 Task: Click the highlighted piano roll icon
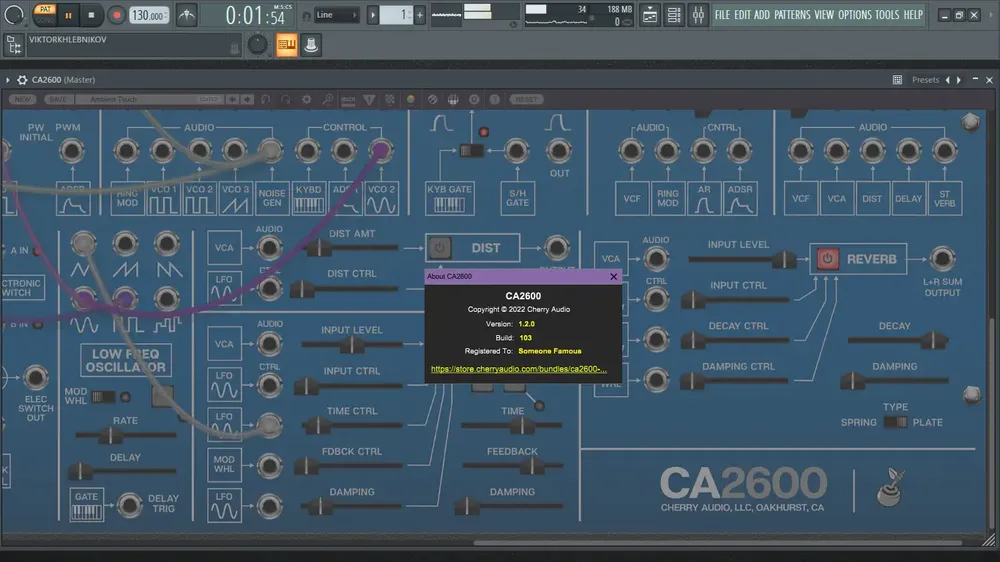[x=287, y=45]
